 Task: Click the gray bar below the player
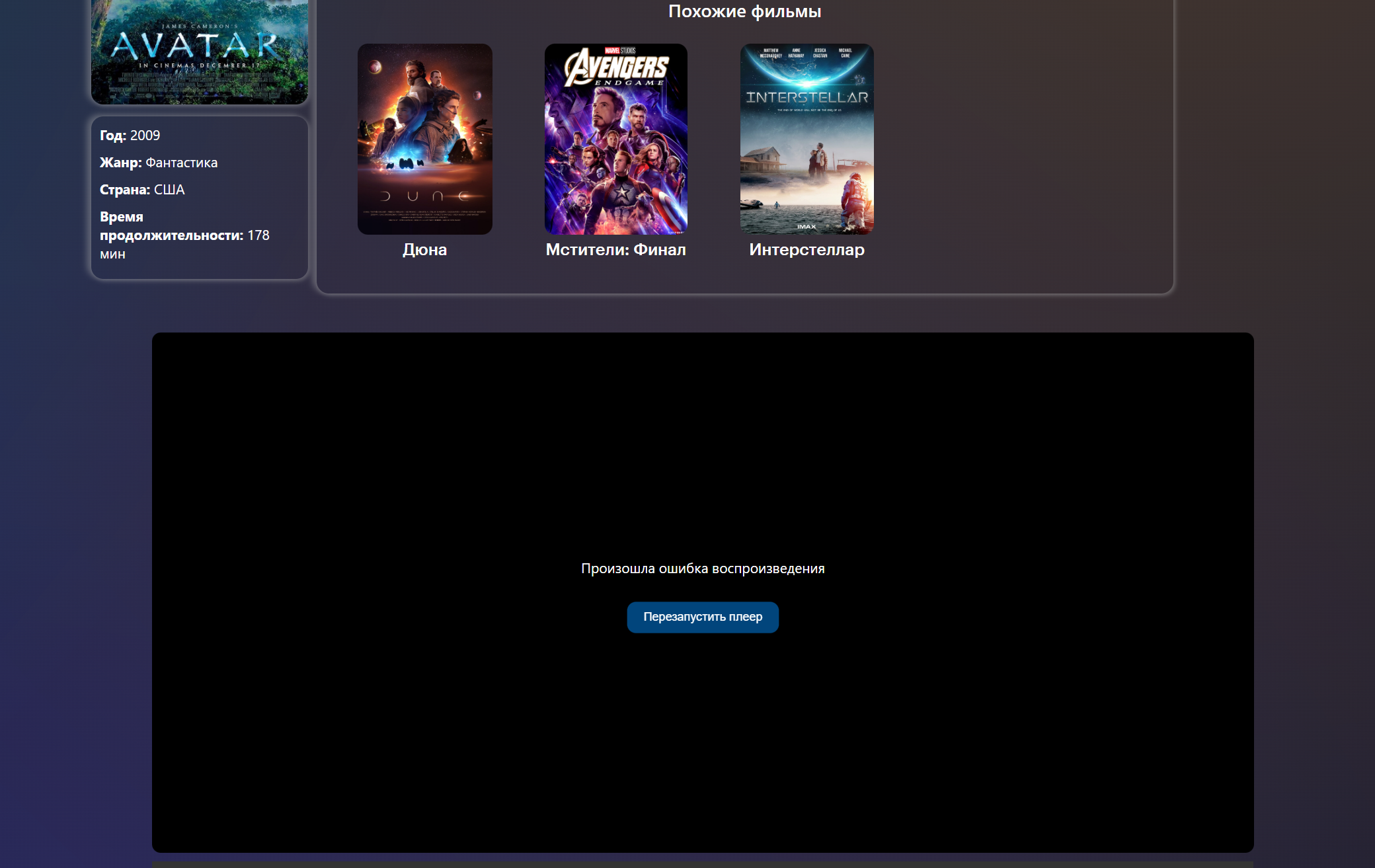(703, 864)
